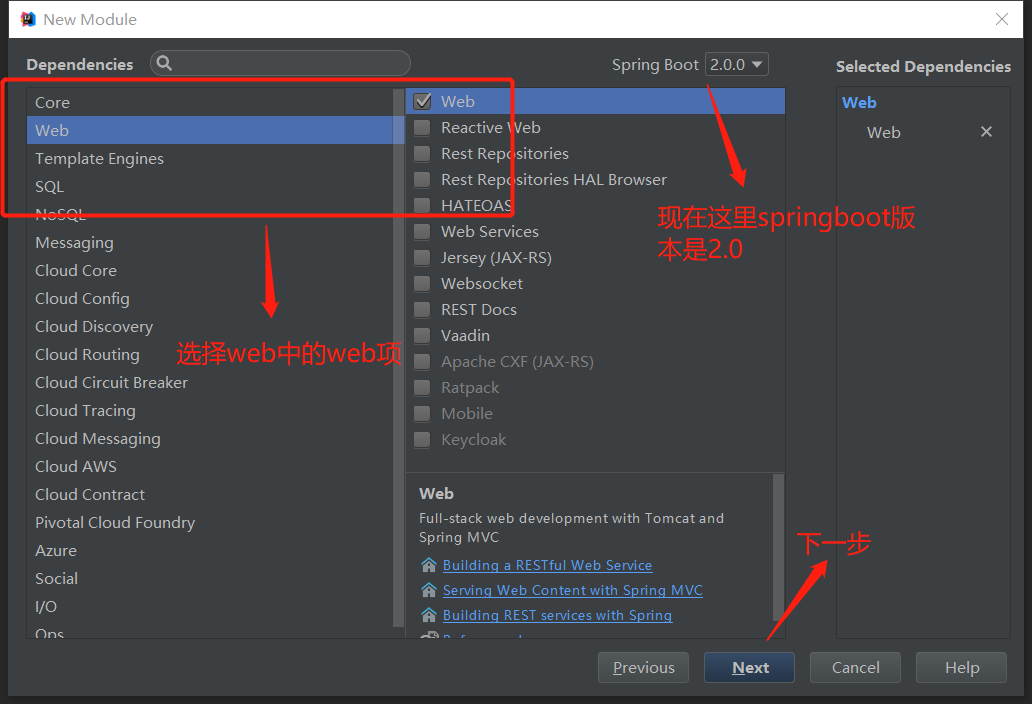This screenshot has height=704, width=1032.
Task: Select the Web group header in Selected Dependencies
Action: [x=859, y=103]
